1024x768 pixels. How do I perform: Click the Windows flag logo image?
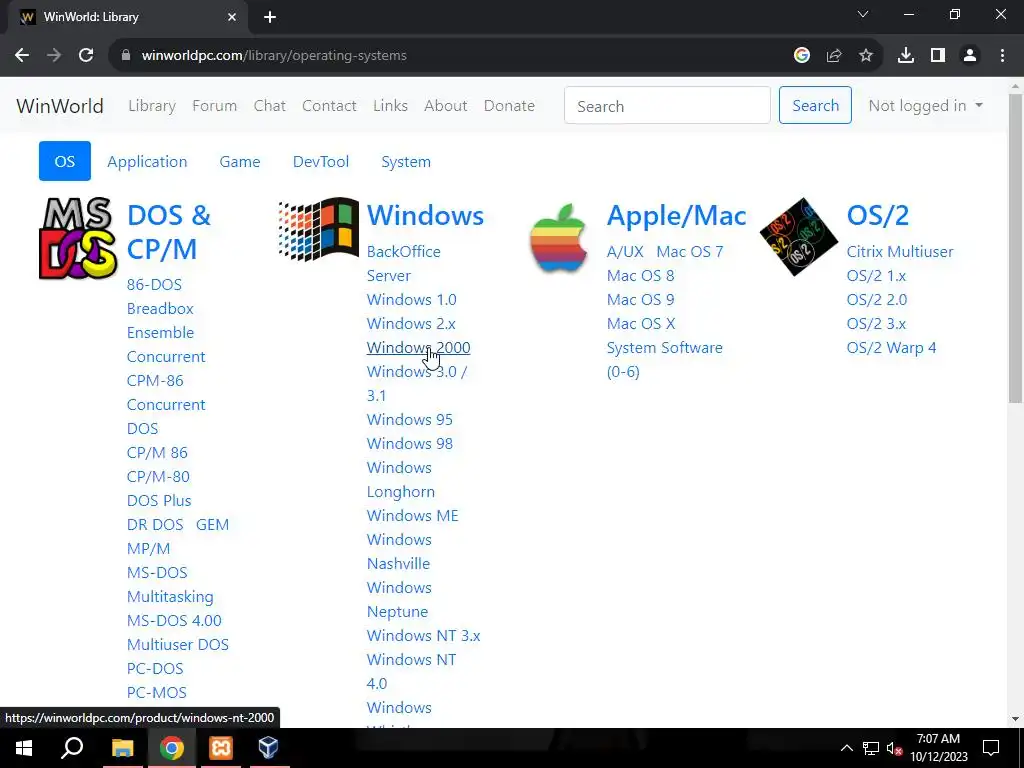tap(319, 229)
